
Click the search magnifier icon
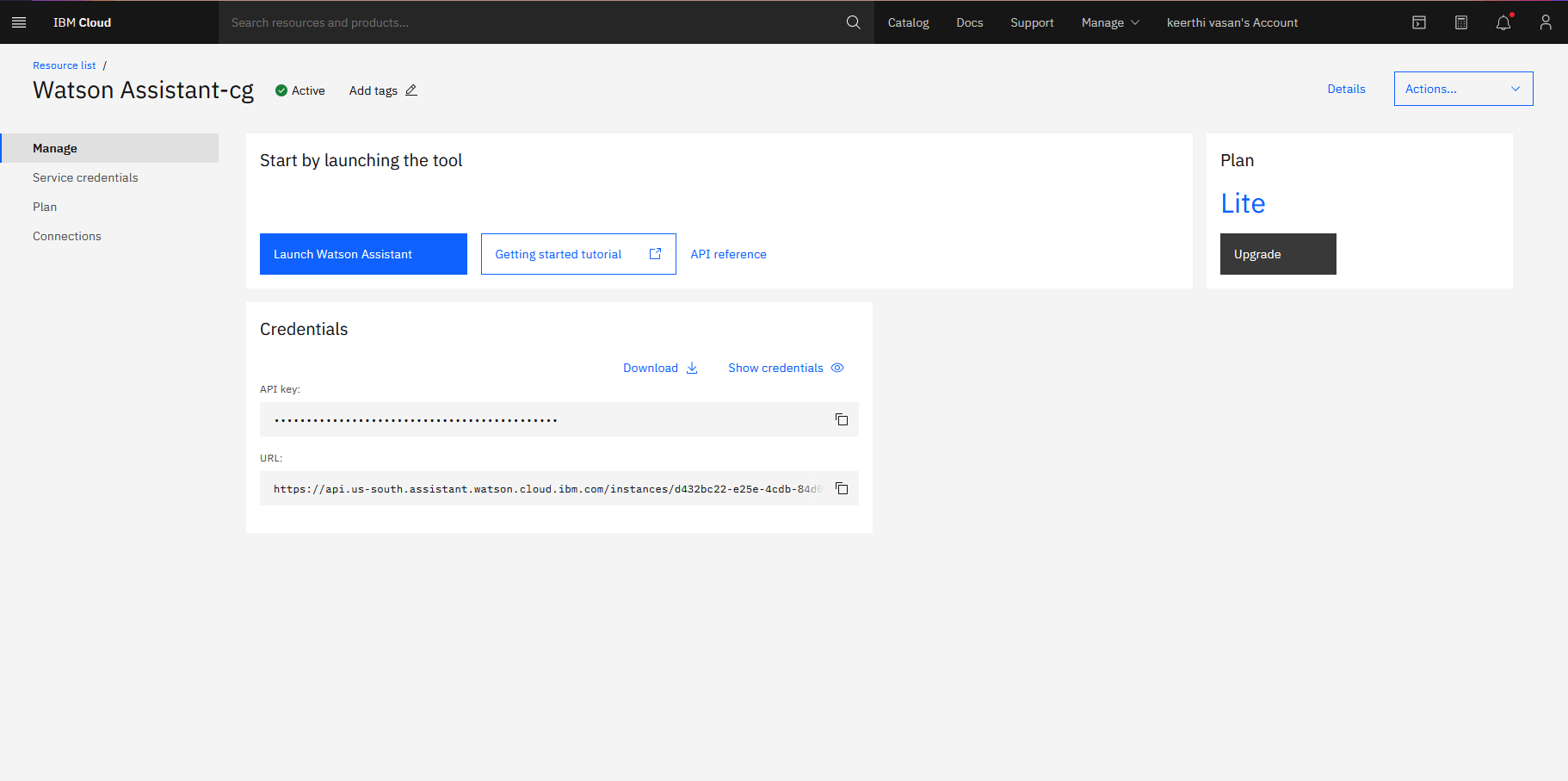(x=853, y=22)
